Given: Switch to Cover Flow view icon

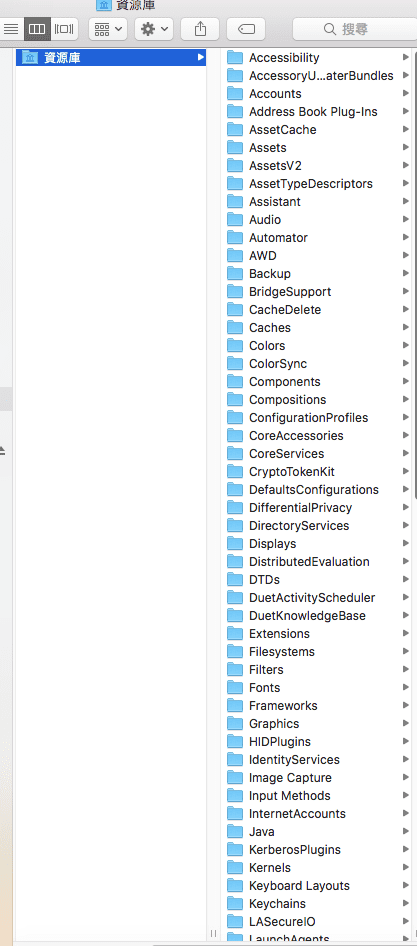Looking at the screenshot, I should point(65,28).
